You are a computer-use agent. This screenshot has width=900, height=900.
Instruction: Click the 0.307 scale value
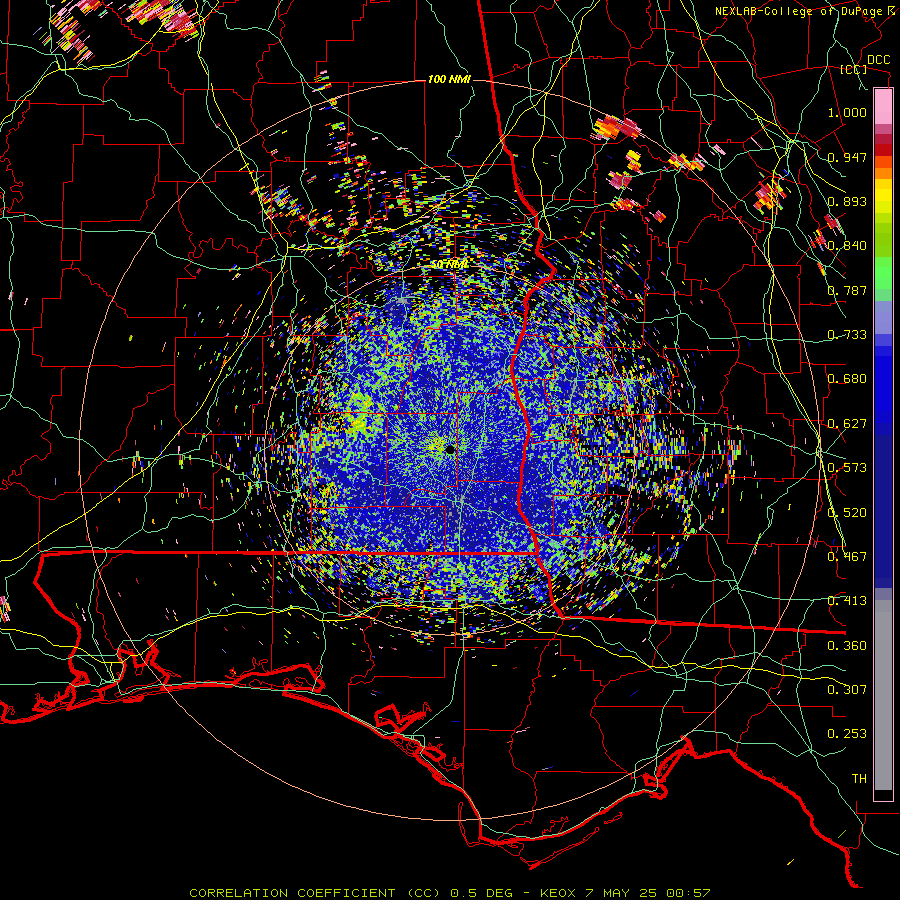pos(847,690)
